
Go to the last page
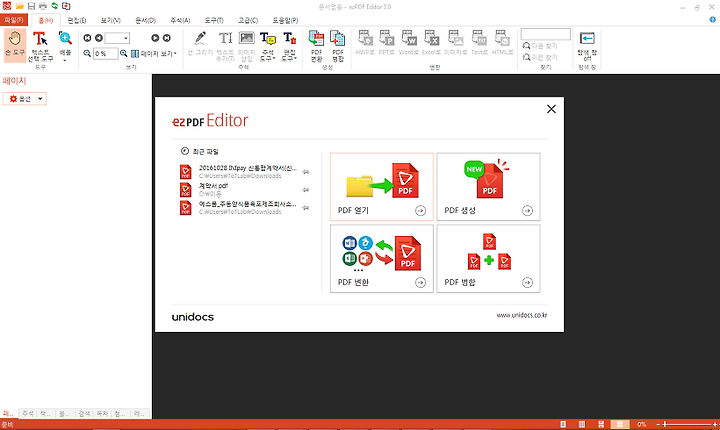tap(167, 38)
